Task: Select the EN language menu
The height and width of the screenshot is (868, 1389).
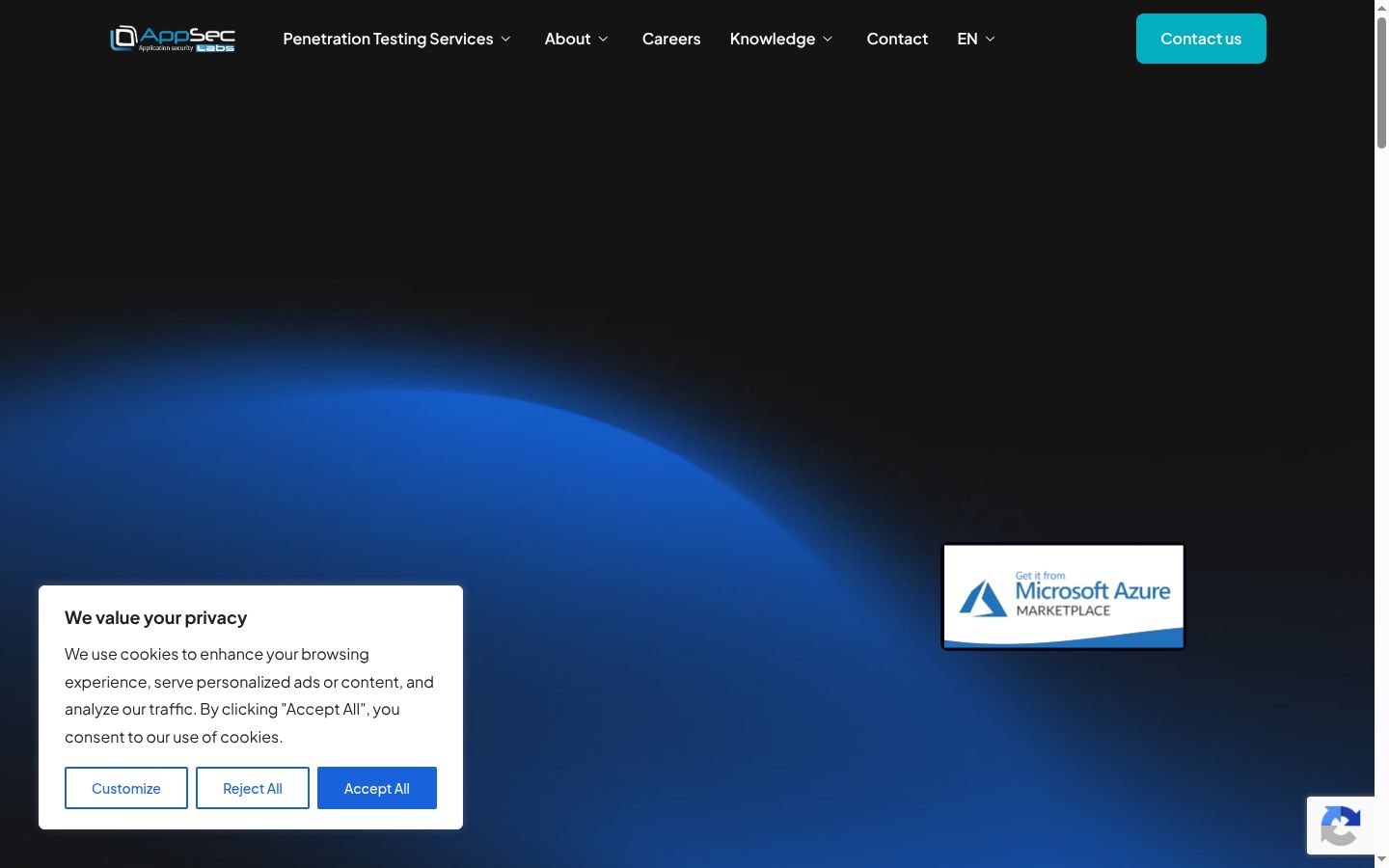Action: (967, 39)
